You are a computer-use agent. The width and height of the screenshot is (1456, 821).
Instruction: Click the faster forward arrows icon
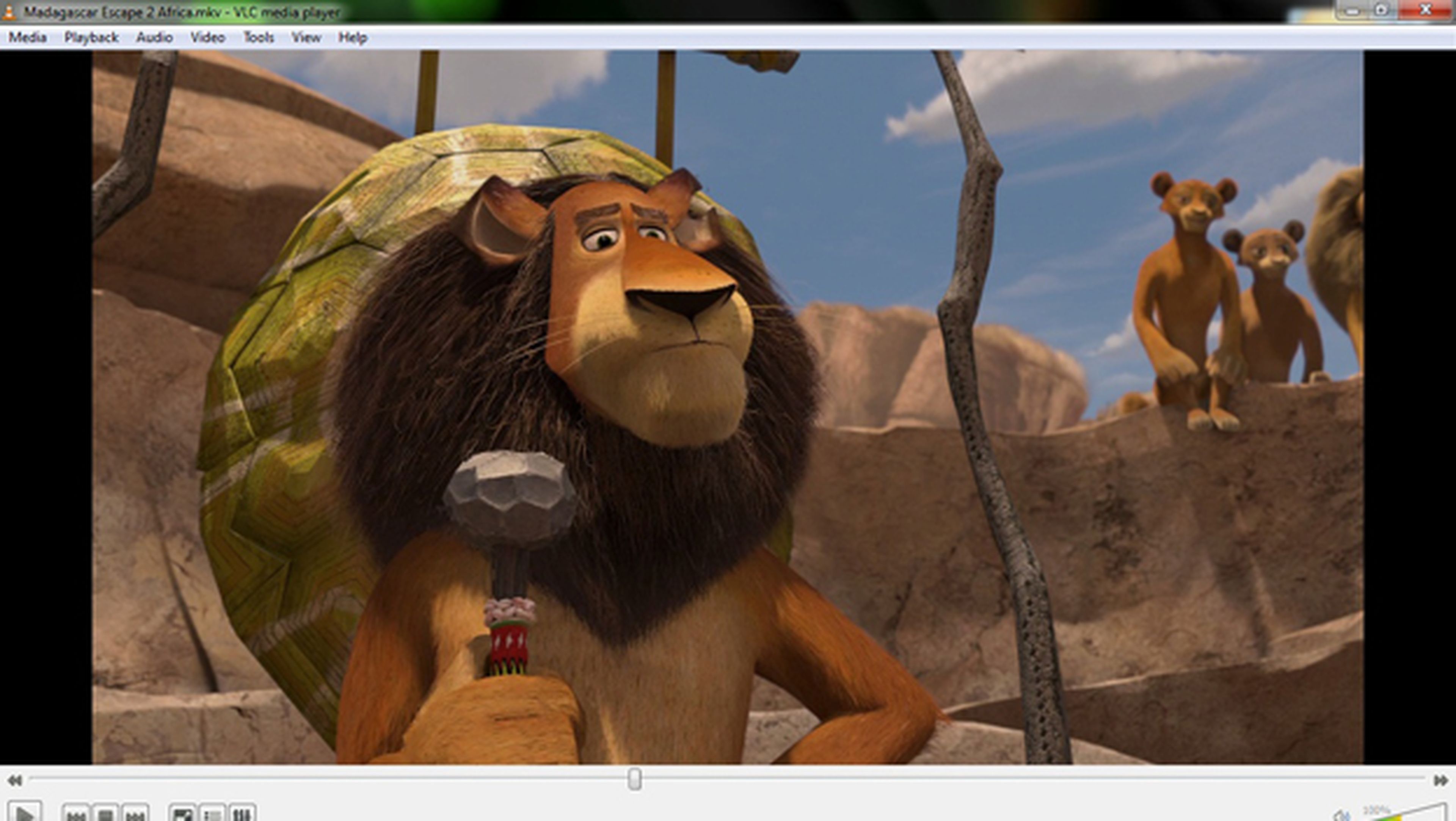point(1441,780)
